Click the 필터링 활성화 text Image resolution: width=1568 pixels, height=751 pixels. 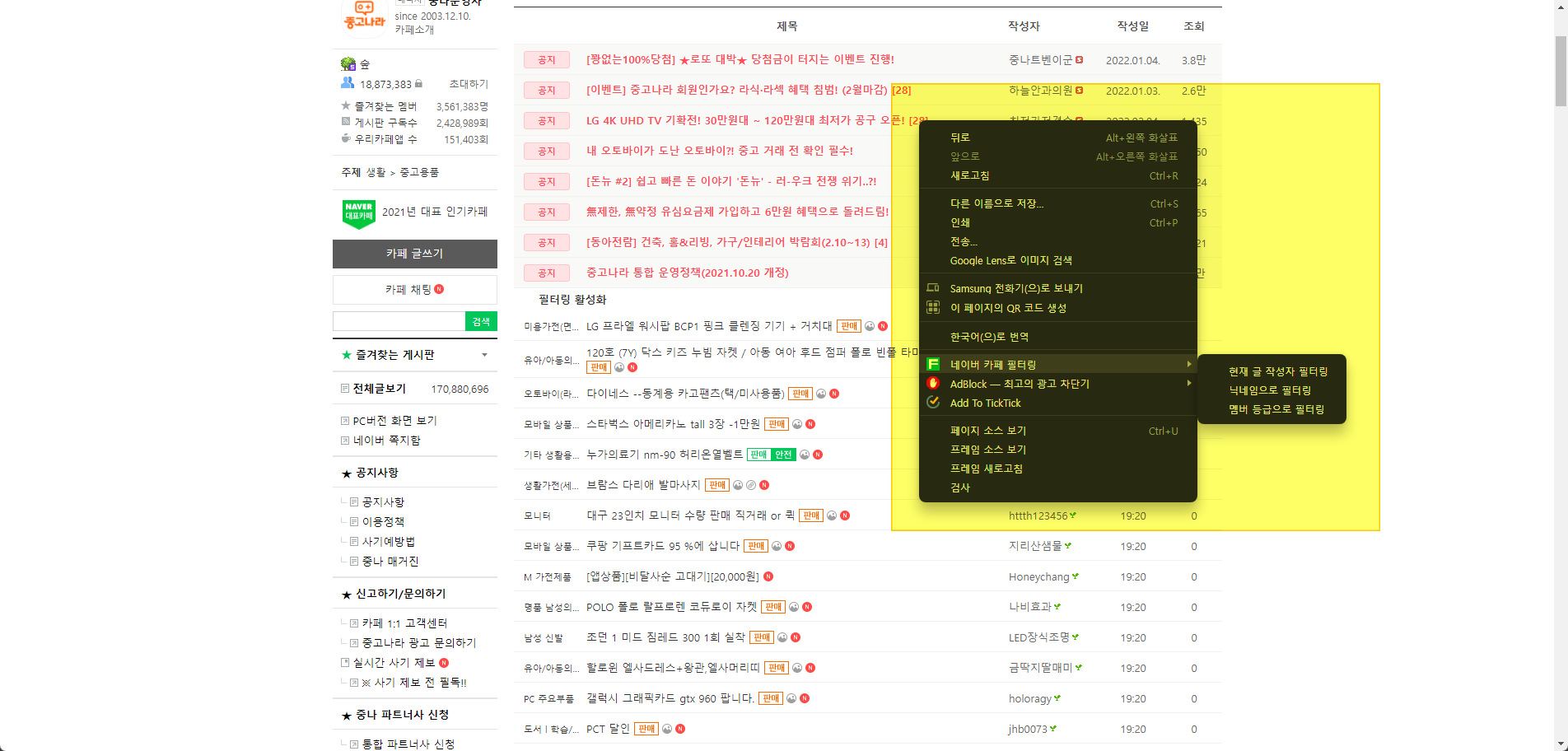(x=572, y=299)
